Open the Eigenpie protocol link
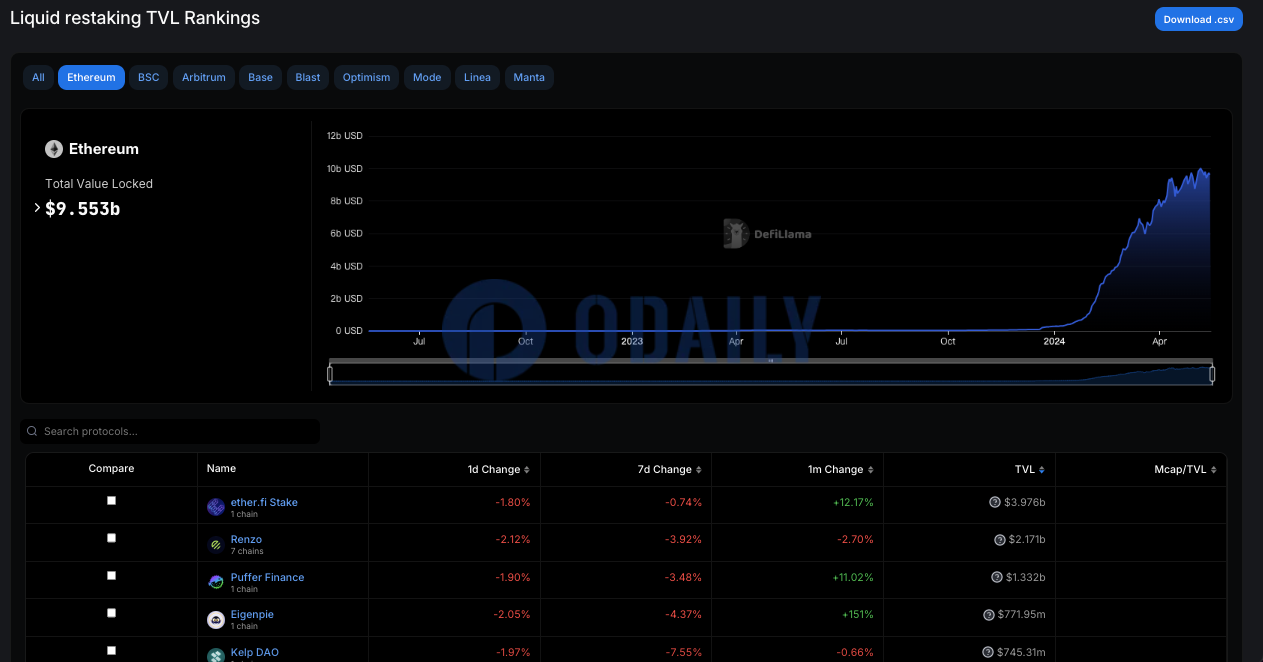Screen dimensions: 1263x662 click(252, 615)
